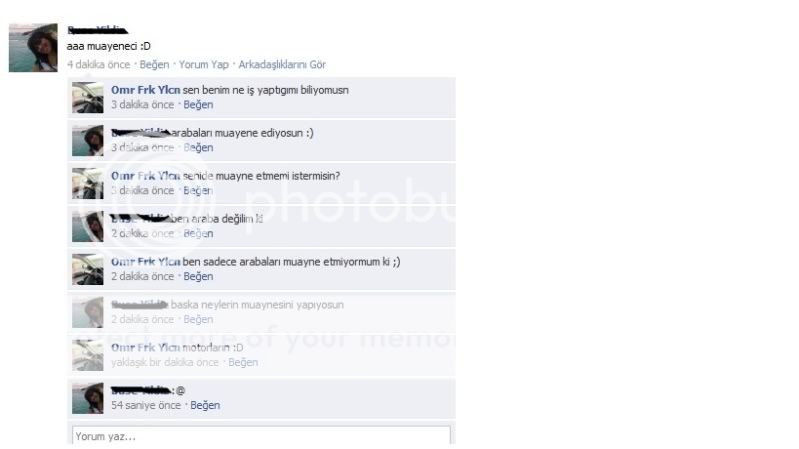Like the comment 'sen benim ne iş yaptıgımı biliyomusn'
The height and width of the screenshot is (449, 799).
(x=198, y=104)
